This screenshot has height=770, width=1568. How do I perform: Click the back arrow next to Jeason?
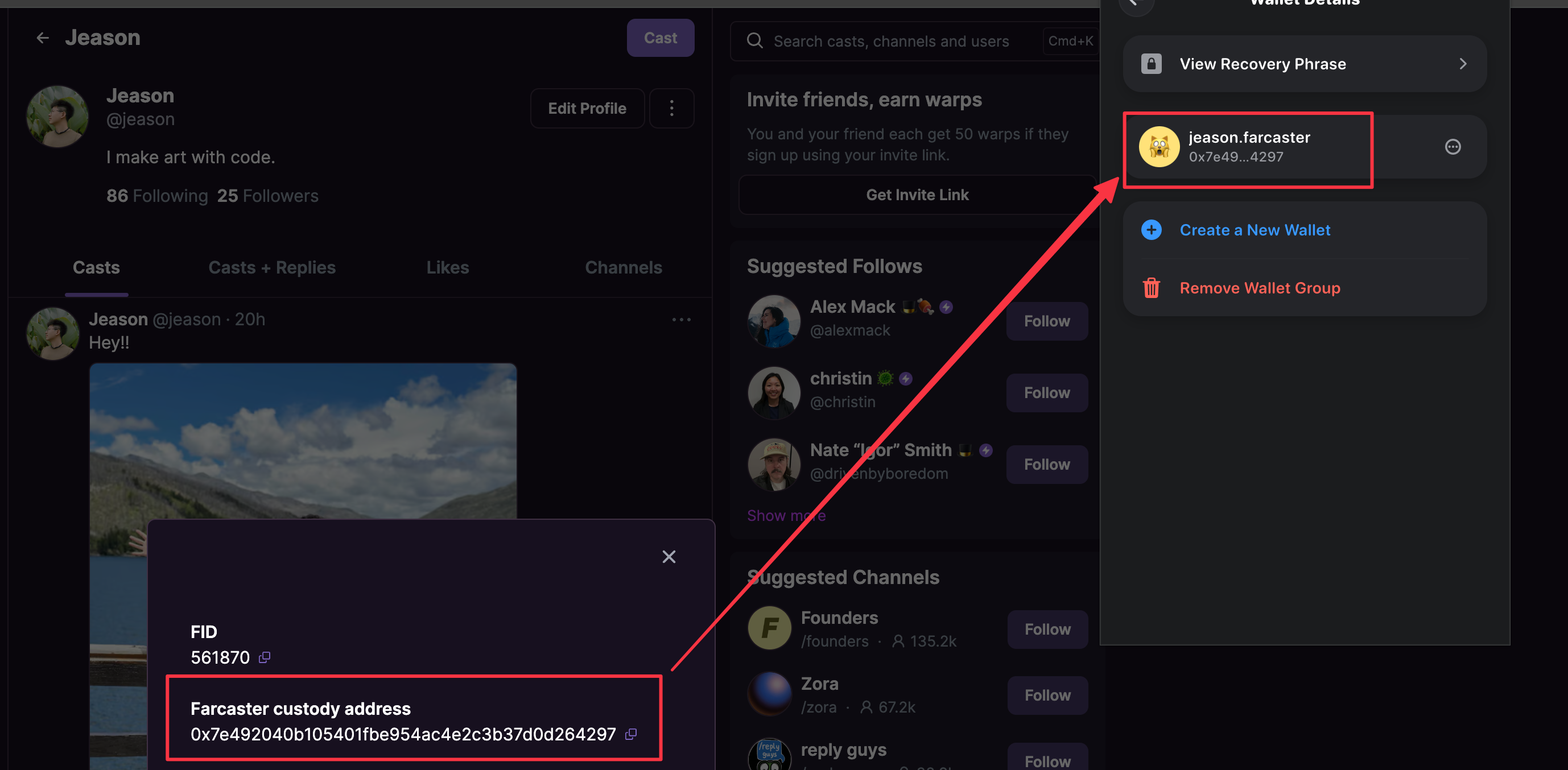tap(42, 38)
